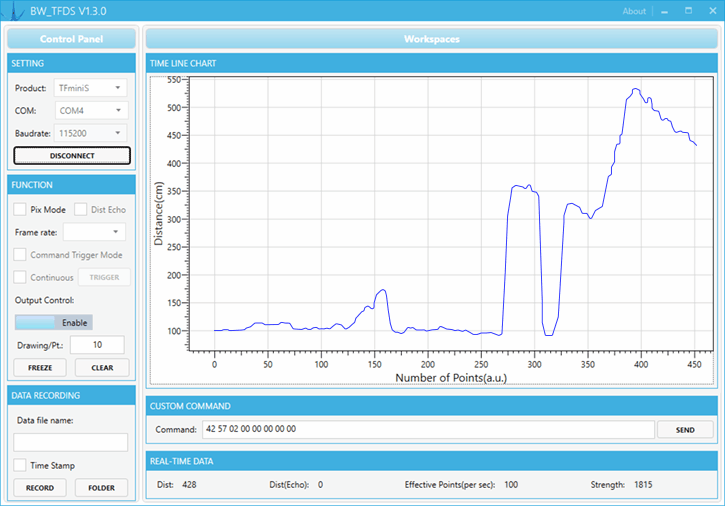
Task: Enable the Pix Mode checkbox
Action: pos(21,210)
